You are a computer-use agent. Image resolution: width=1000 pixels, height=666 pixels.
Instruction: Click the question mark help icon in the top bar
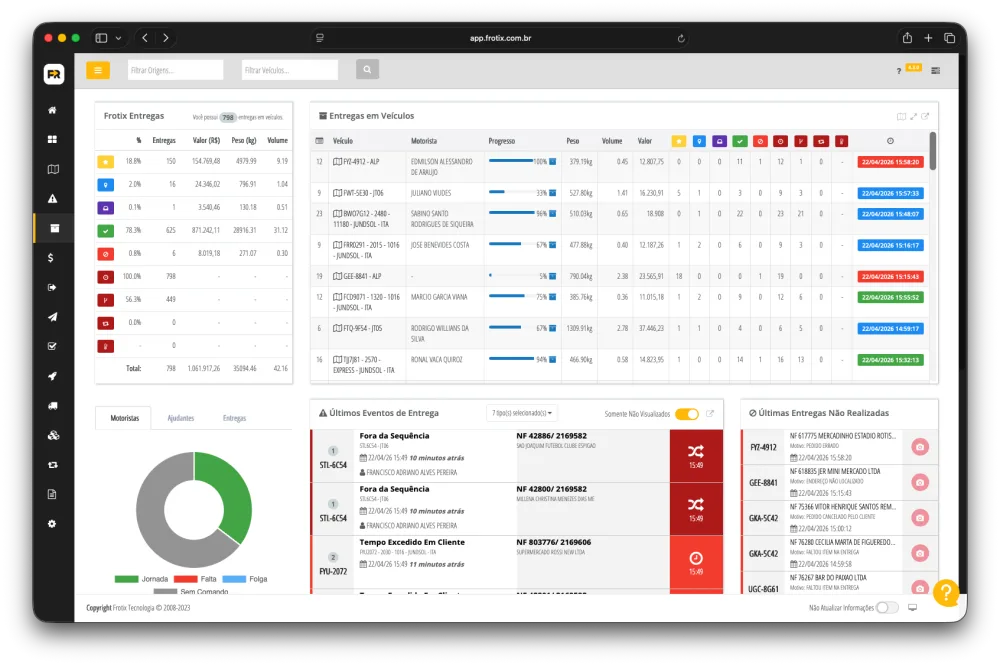[899, 71]
